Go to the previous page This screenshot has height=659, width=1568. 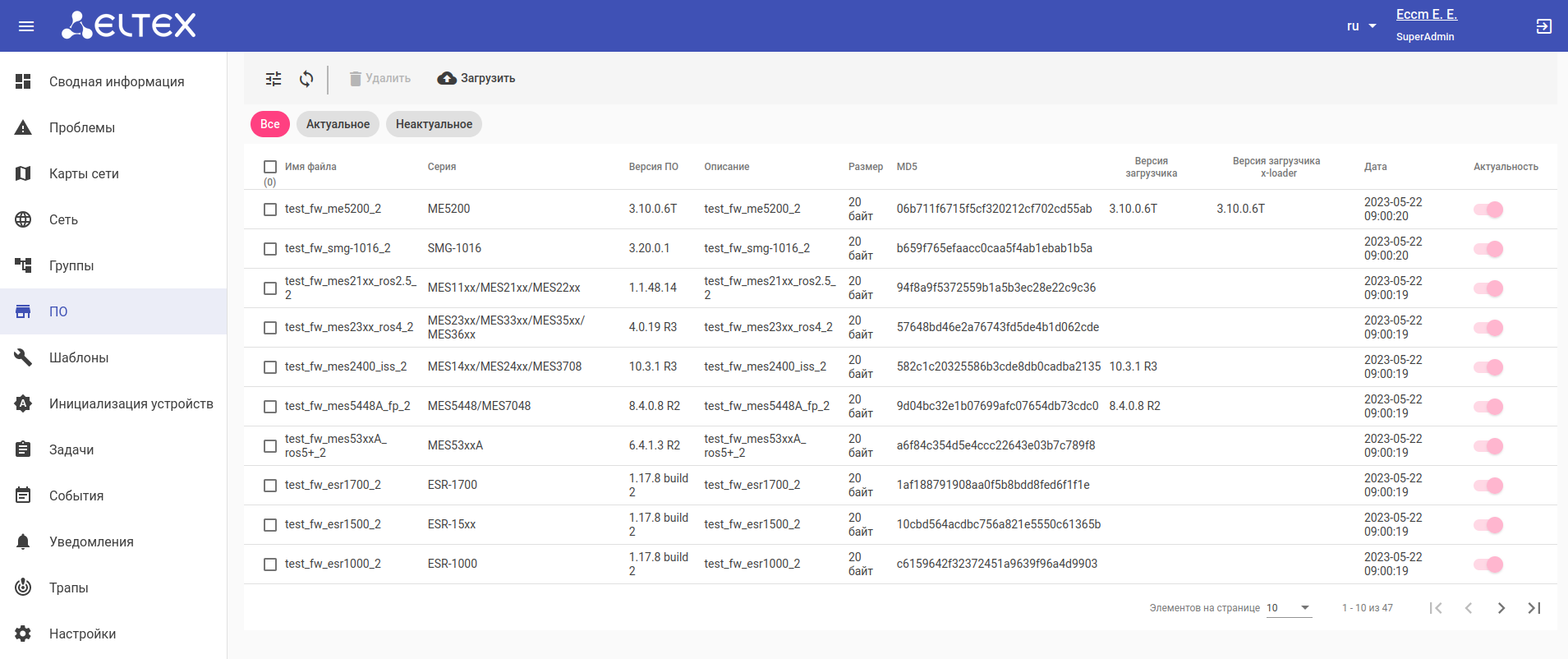pos(1469,608)
